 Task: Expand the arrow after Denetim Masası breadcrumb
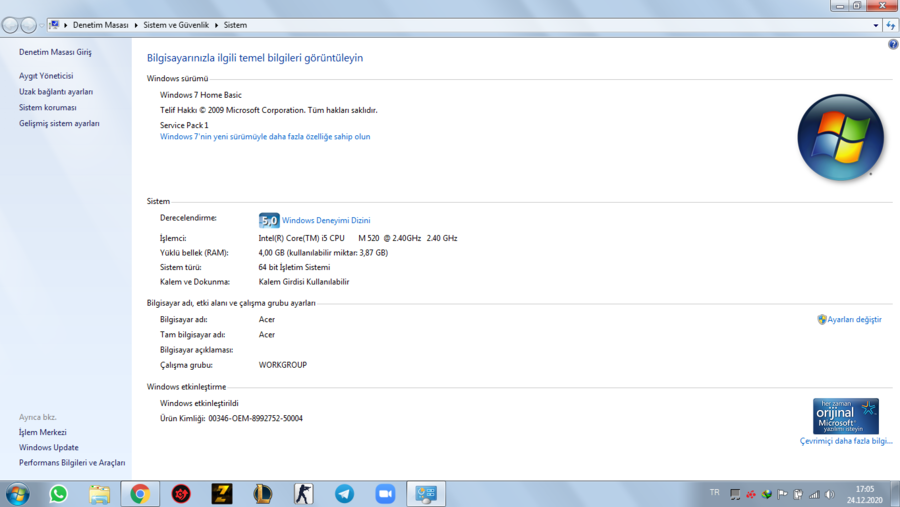click(x=136, y=25)
